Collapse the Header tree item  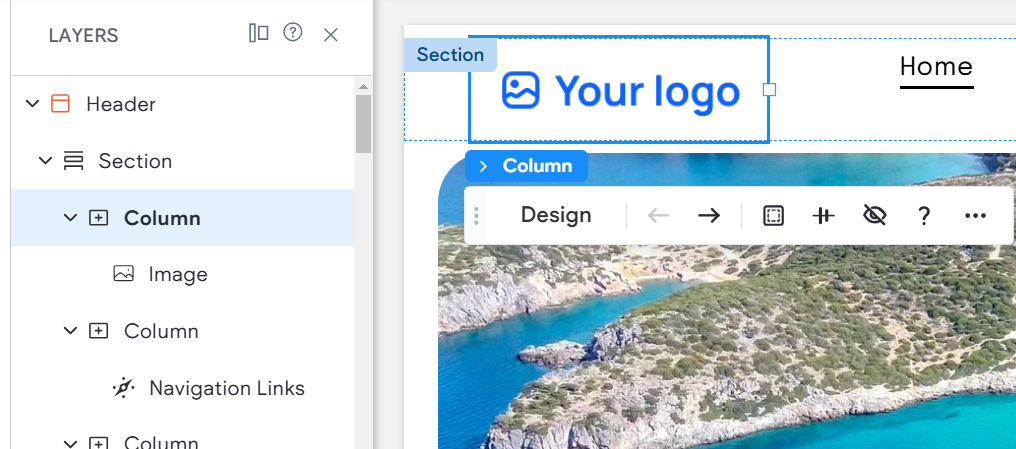(x=32, y=104)
